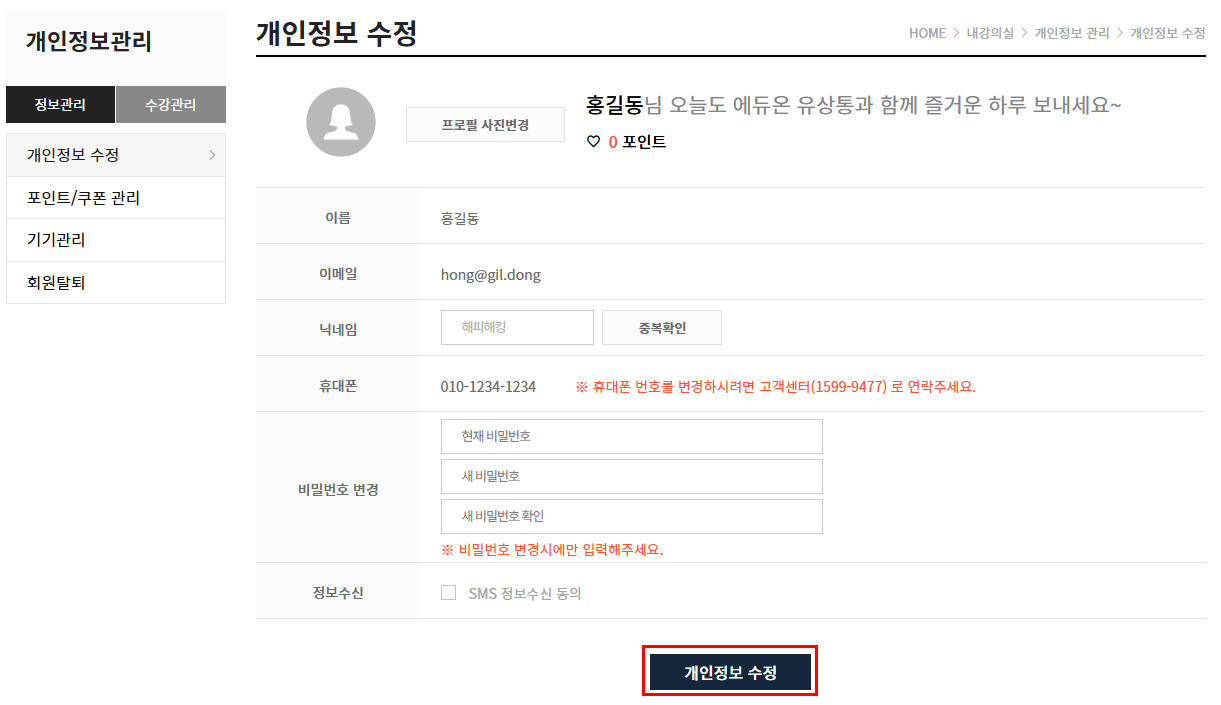Select 기기관리 from the sidebar
1221x705 pixels.
(x=56, y=240)
